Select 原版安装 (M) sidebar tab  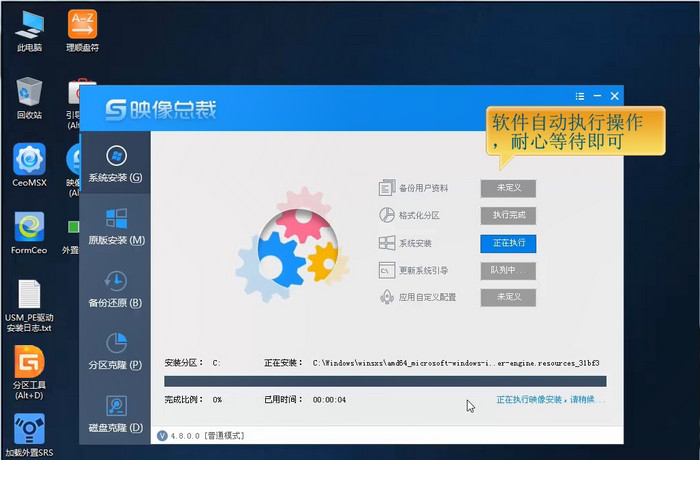pyautogui.click(x=115, y=226)
